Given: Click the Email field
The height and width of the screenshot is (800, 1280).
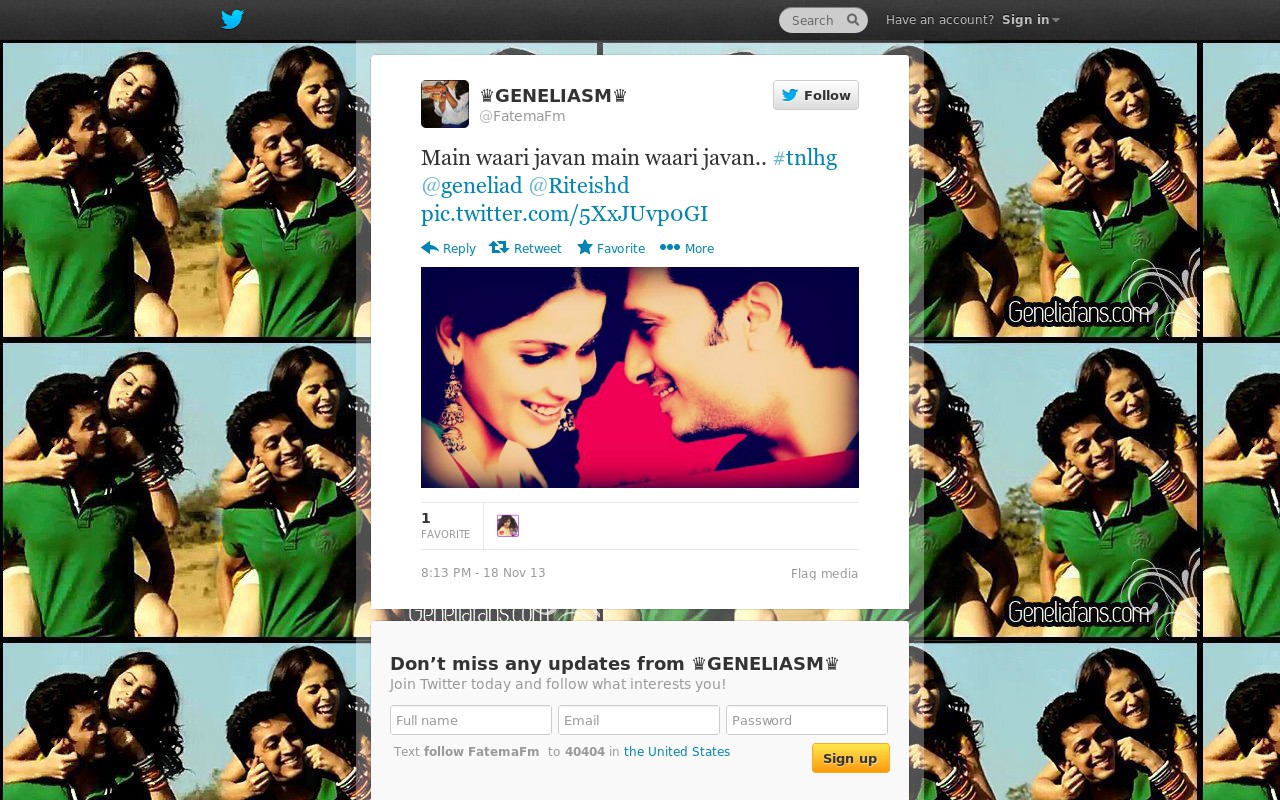Looking at the screenshot, I should (639, 720).
